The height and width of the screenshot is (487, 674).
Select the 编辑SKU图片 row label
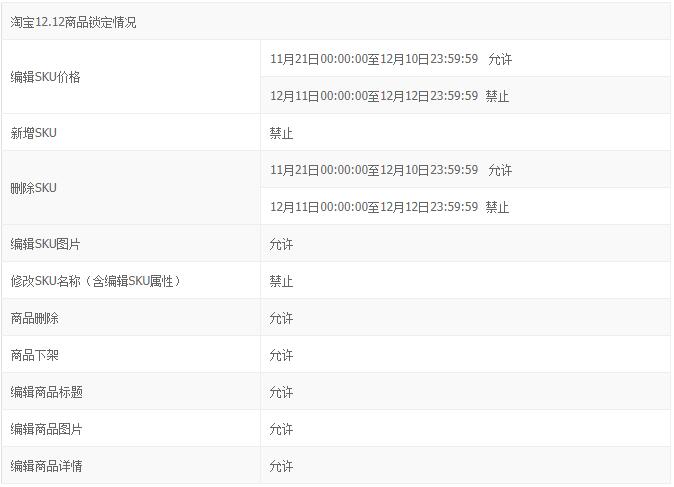[45, 244]
